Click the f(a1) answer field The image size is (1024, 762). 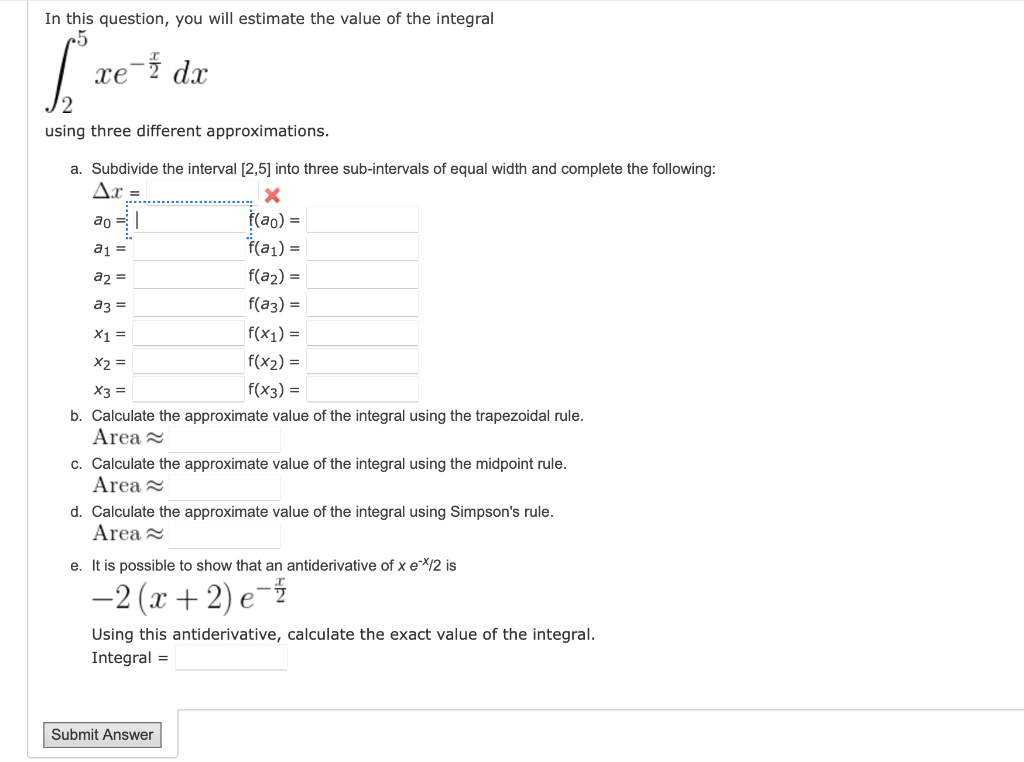(x=361, y=247)
